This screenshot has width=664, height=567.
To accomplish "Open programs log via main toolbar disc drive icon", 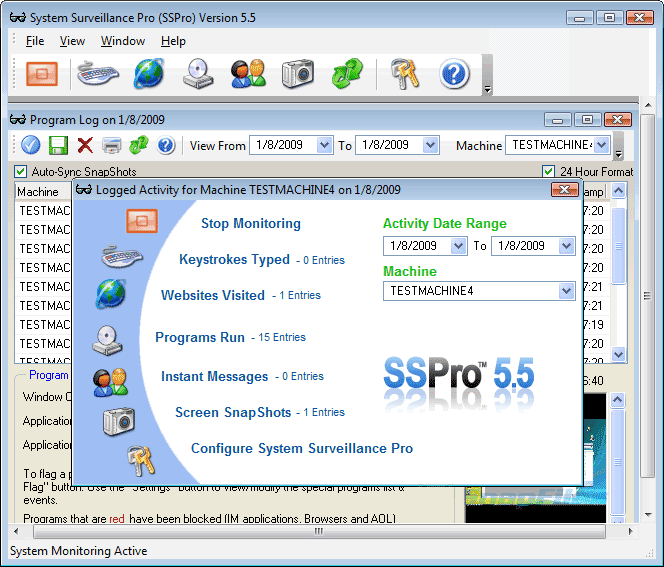I will tap(198, 74).
